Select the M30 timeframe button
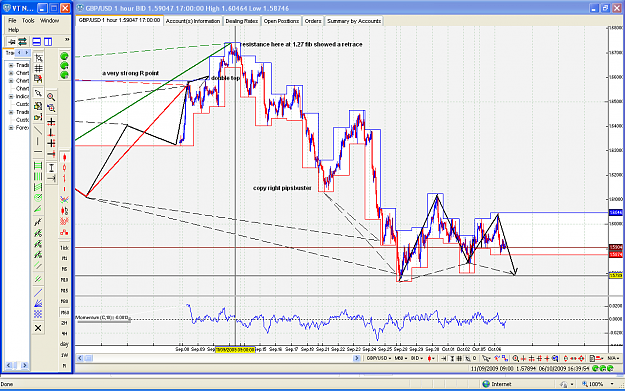The height and width of the screenshot is (391, 625). tap(64, 302)
